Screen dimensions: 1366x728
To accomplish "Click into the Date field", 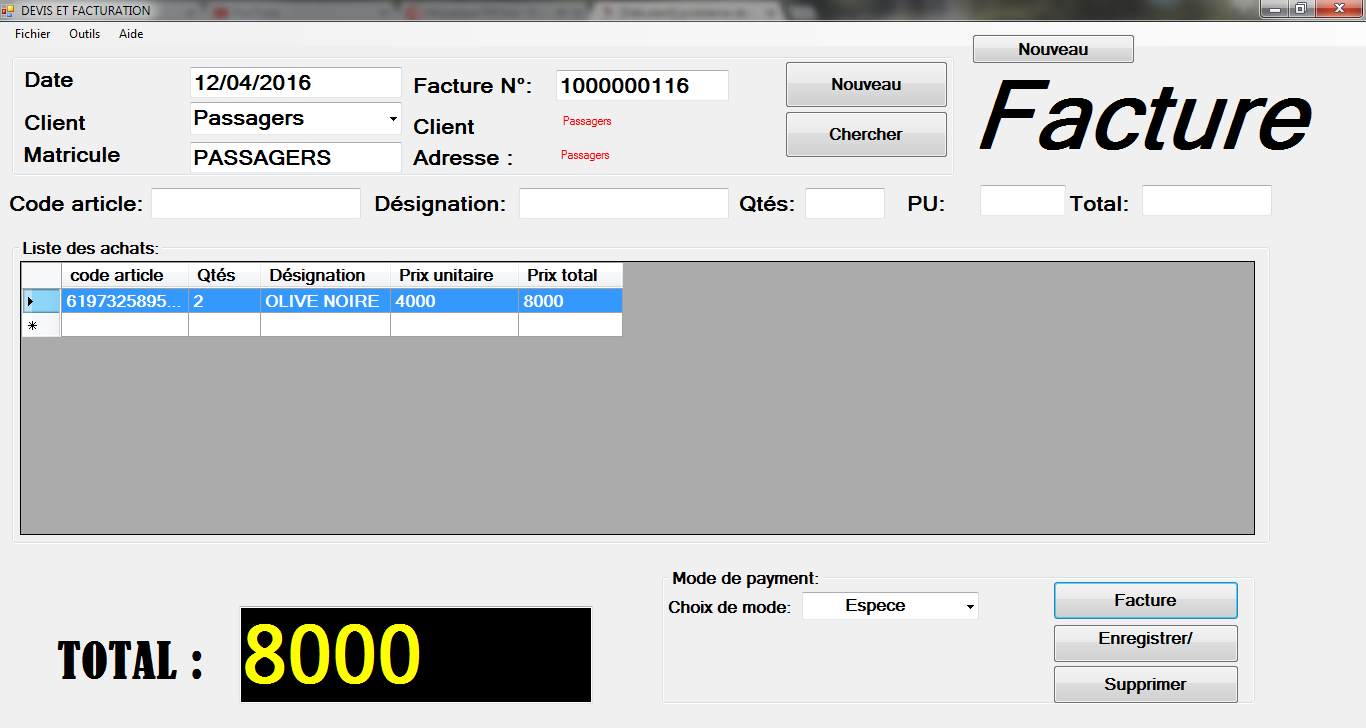I will pyautogui.click(x=295, y=83).
